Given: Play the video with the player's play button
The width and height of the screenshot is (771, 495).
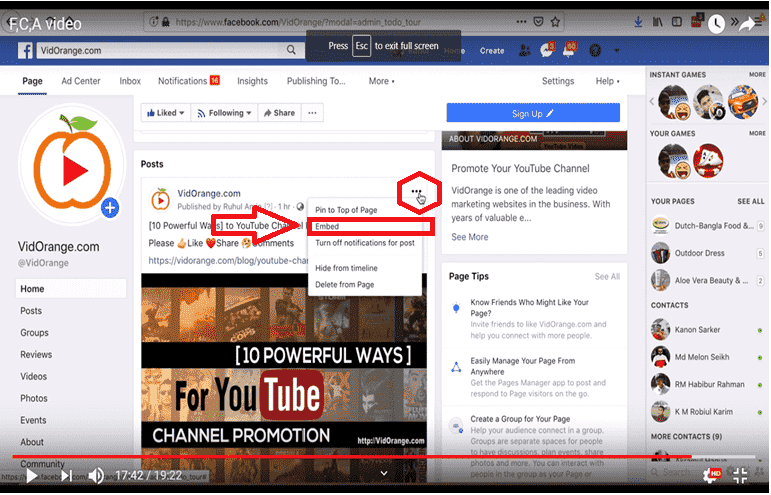Looking at the screenshot, I should 31,475.
